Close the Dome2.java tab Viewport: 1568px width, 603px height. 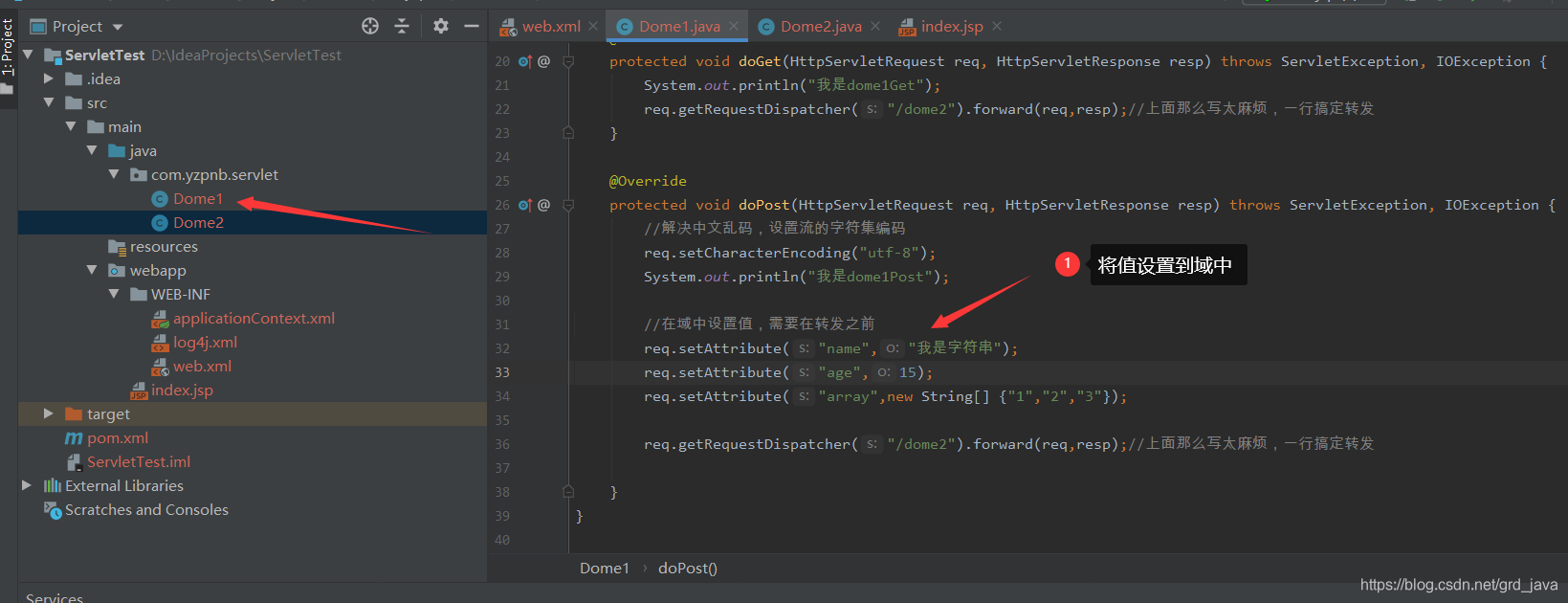tap(875, 26)
